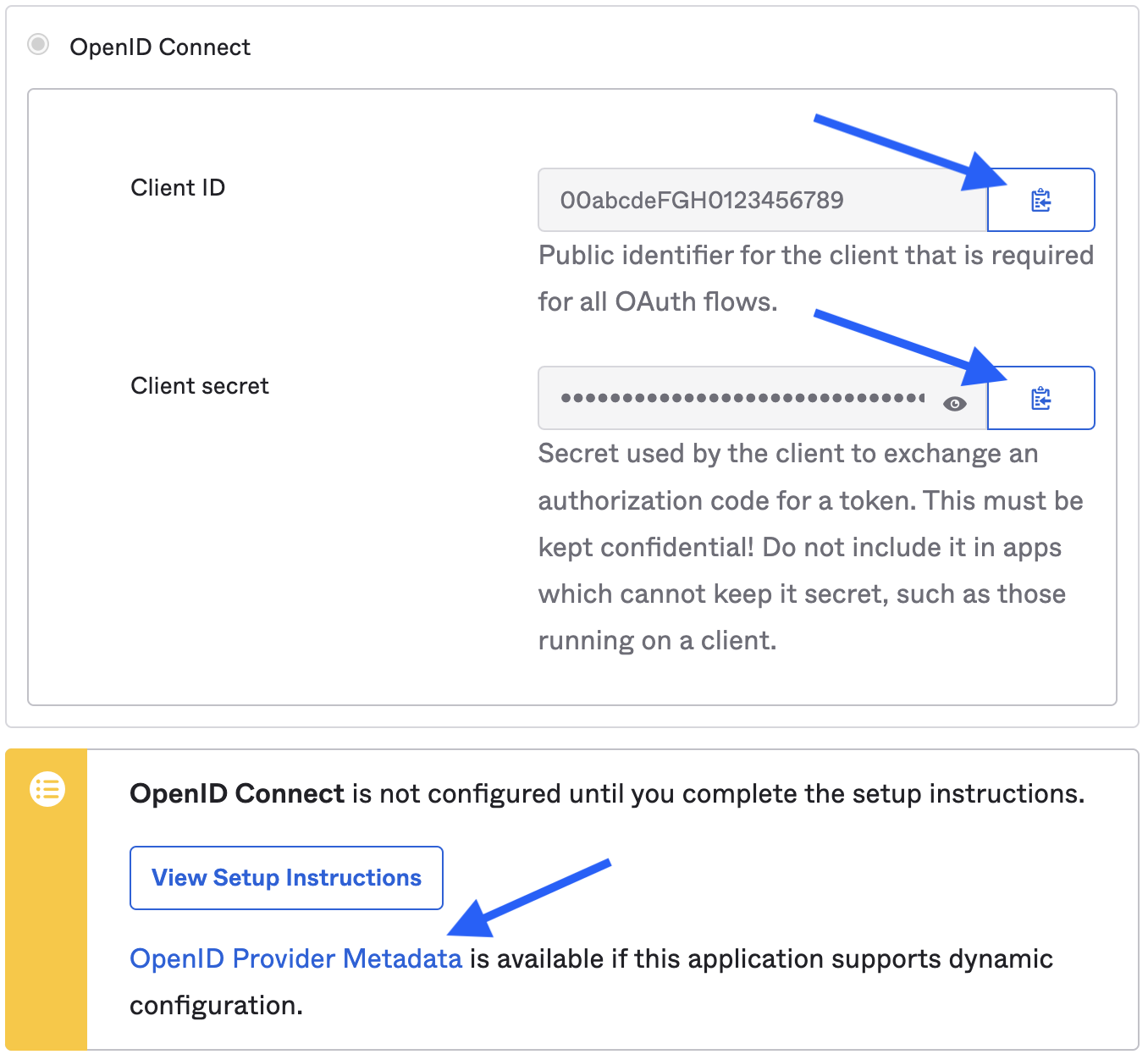Open View Setup Instructions
1148x1060 pixels.
(286, 878)
